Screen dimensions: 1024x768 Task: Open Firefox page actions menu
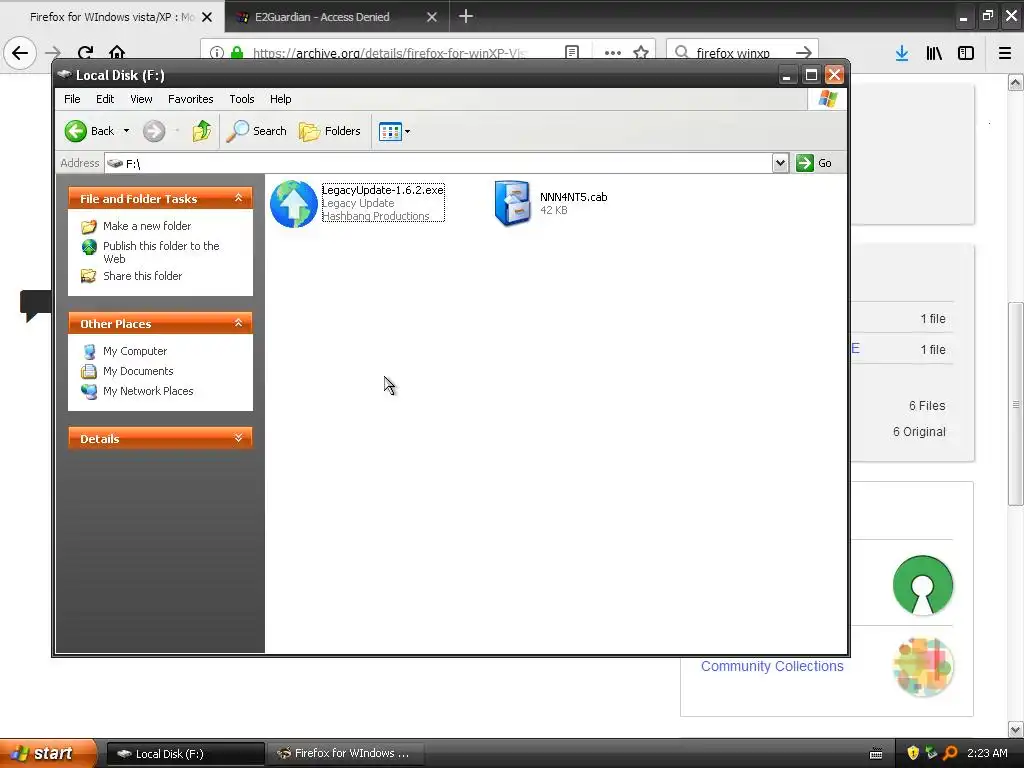(613, 53)
